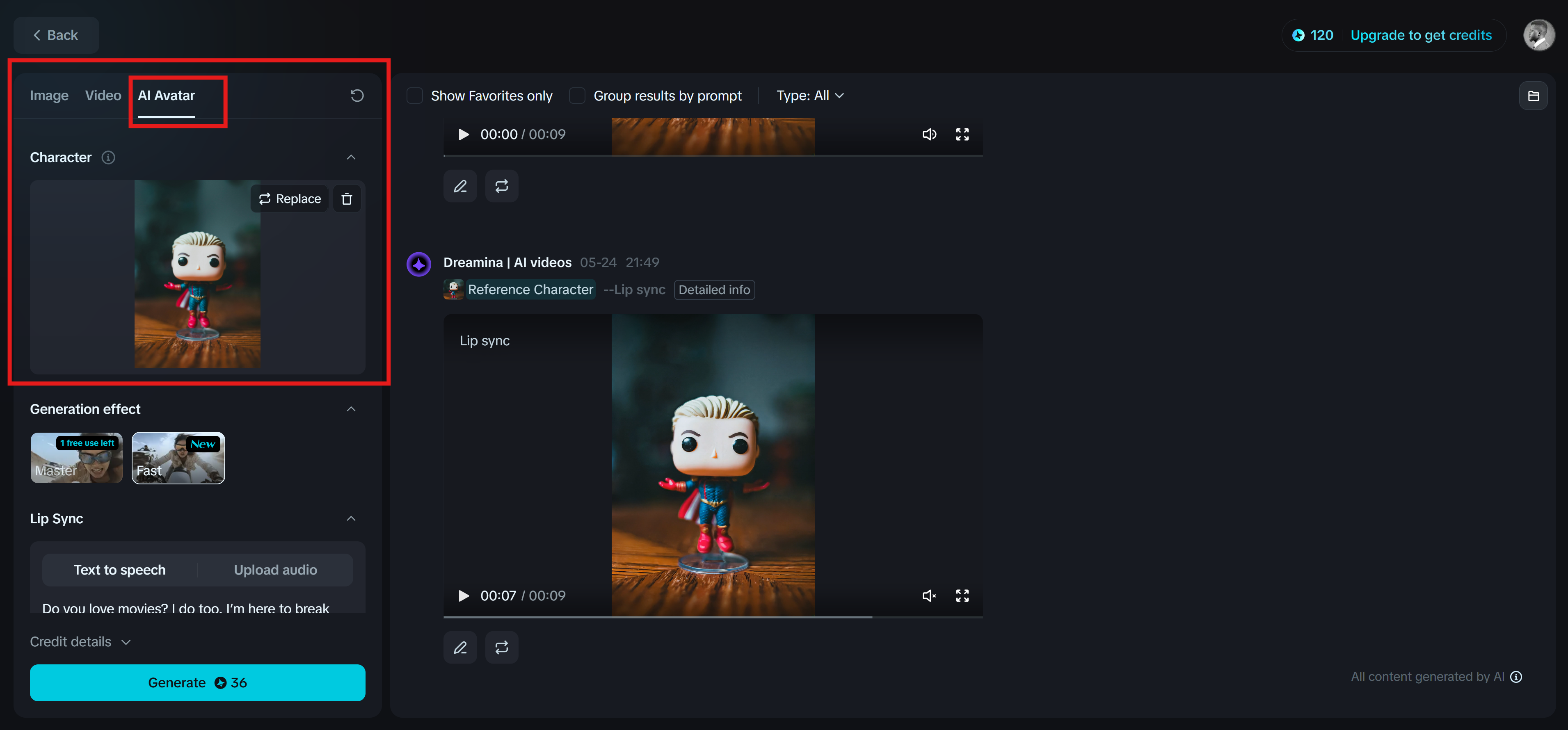Unmute the Lip sync video audio

click(x=929, y=595)
